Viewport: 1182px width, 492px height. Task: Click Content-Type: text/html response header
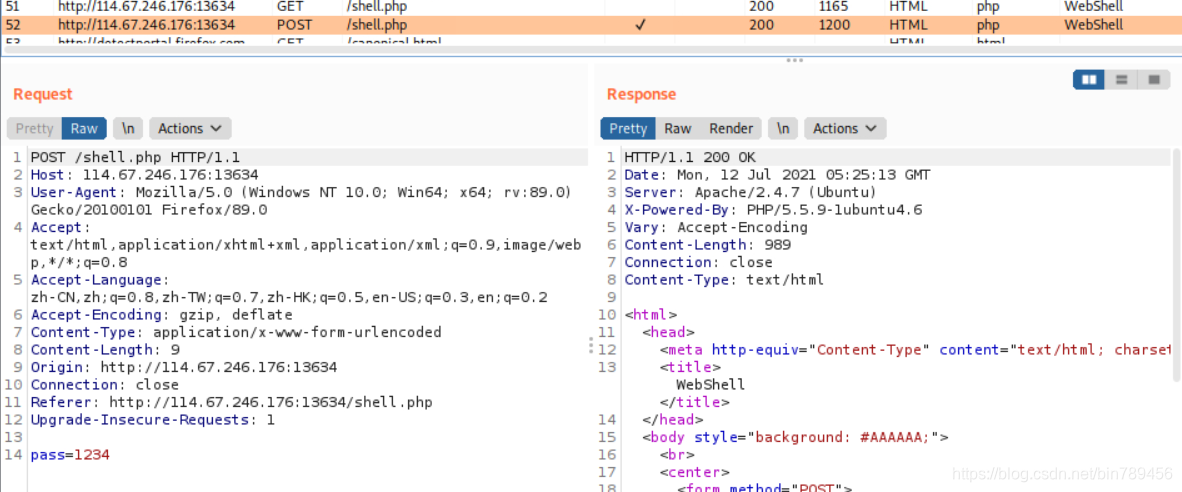coord(724,280)
